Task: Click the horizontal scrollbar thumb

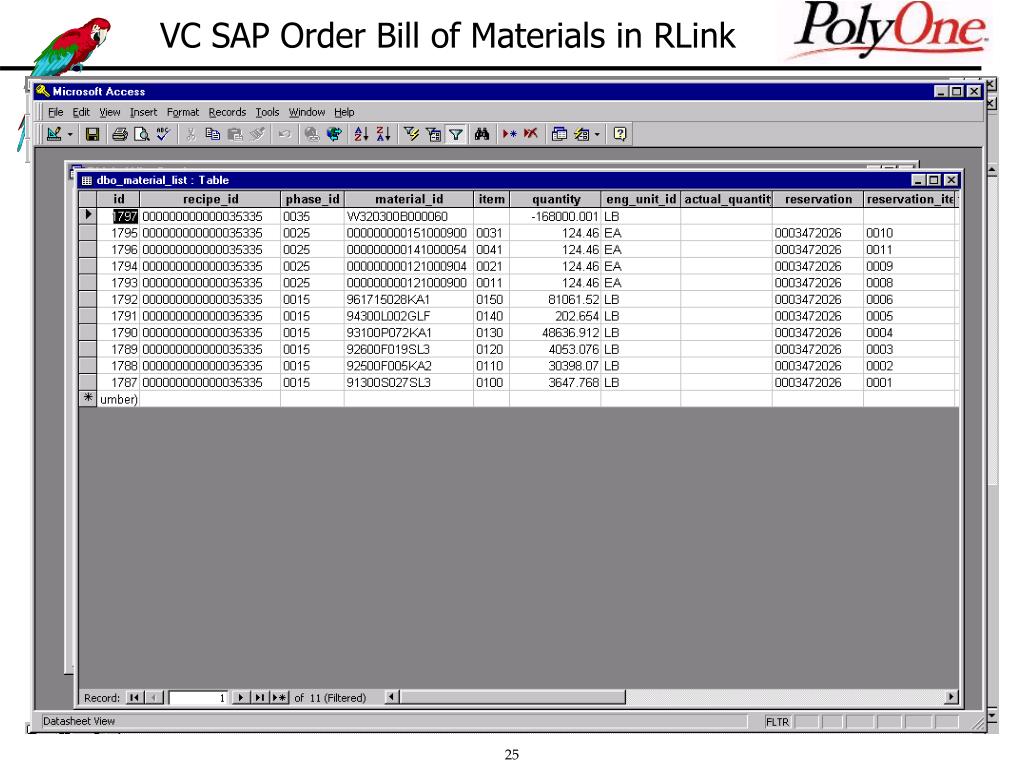Action: [513, 697]
